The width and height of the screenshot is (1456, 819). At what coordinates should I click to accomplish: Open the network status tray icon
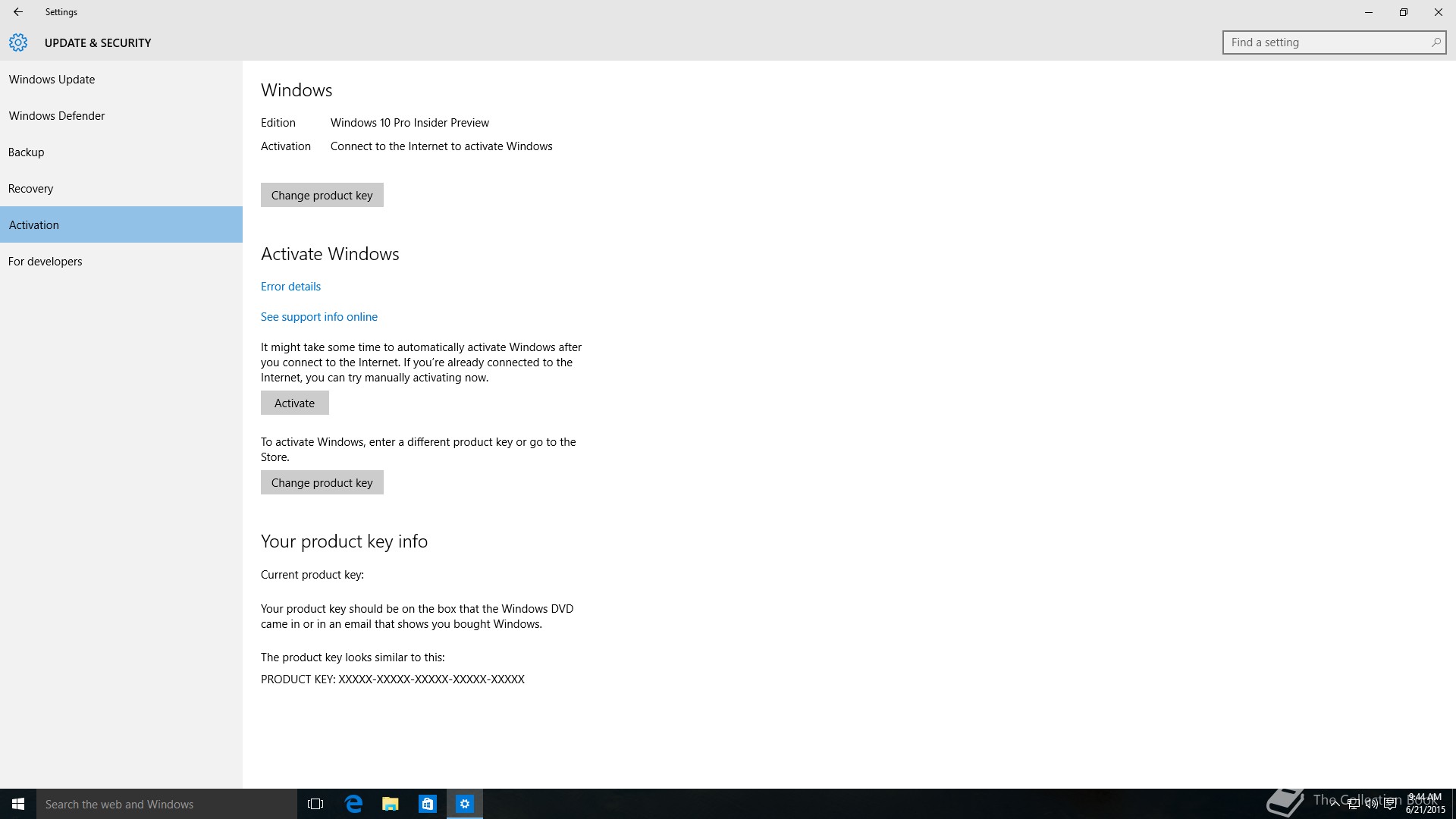(1353, 804)
